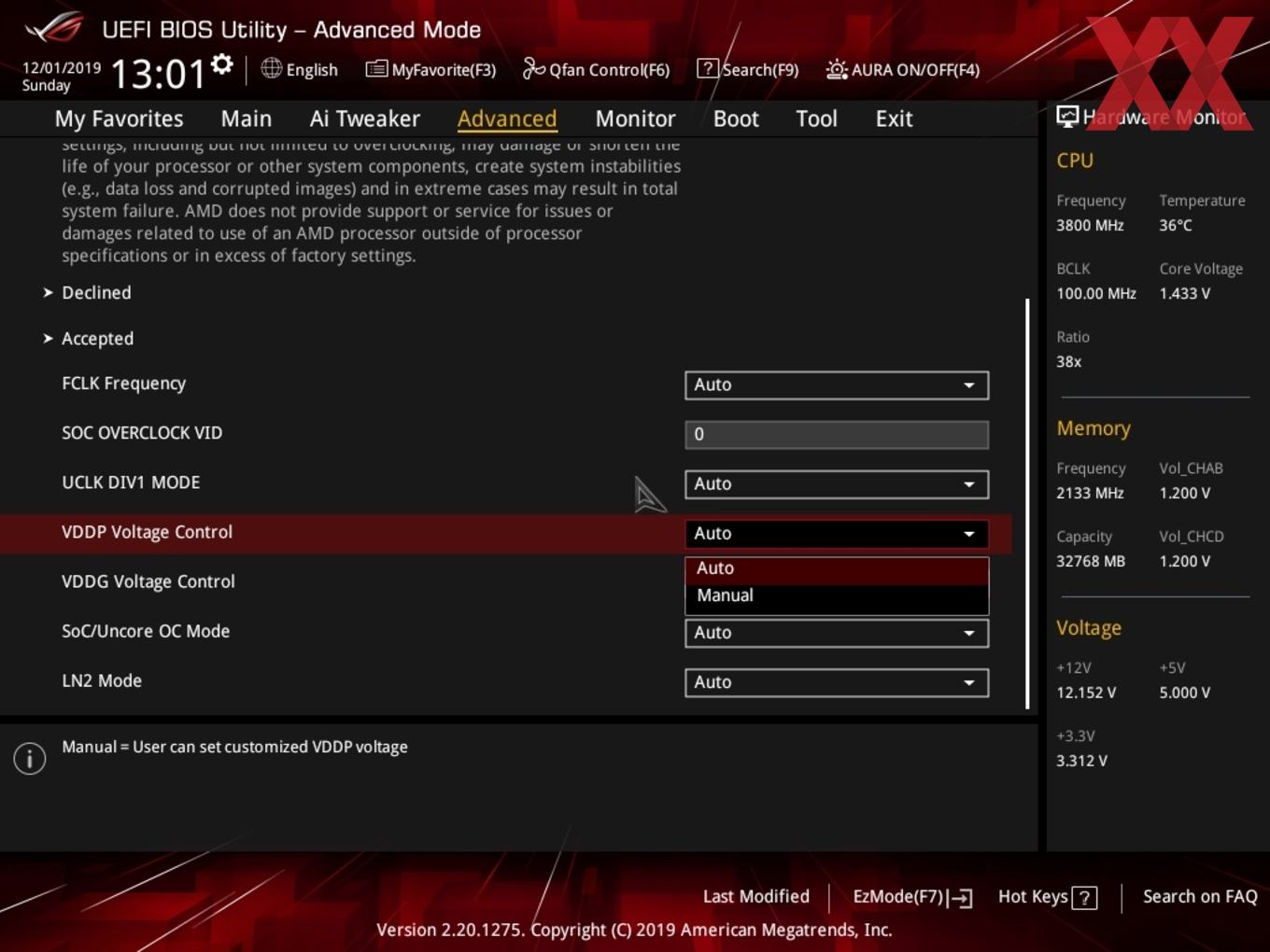Open Search on FAQ link
1270x952 pixels.
coord(1200,896)
